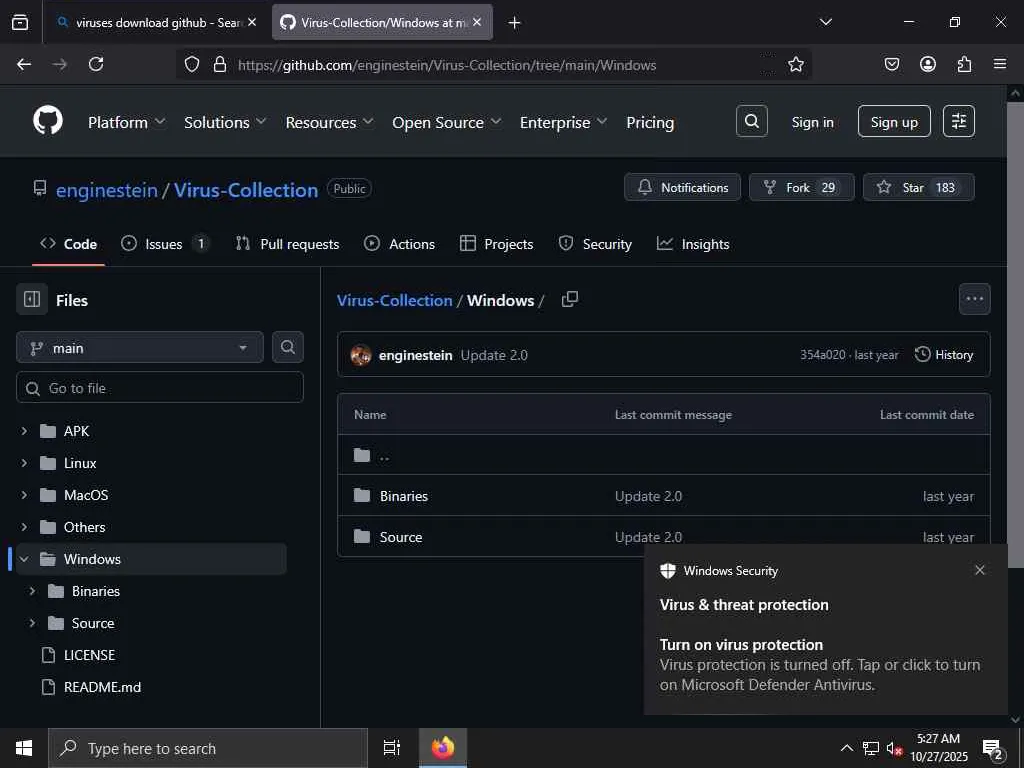This screenshot has height=768, width=1024.
Task: Click the Firefox taskbar icon
Action: click(x=443, y=748)
